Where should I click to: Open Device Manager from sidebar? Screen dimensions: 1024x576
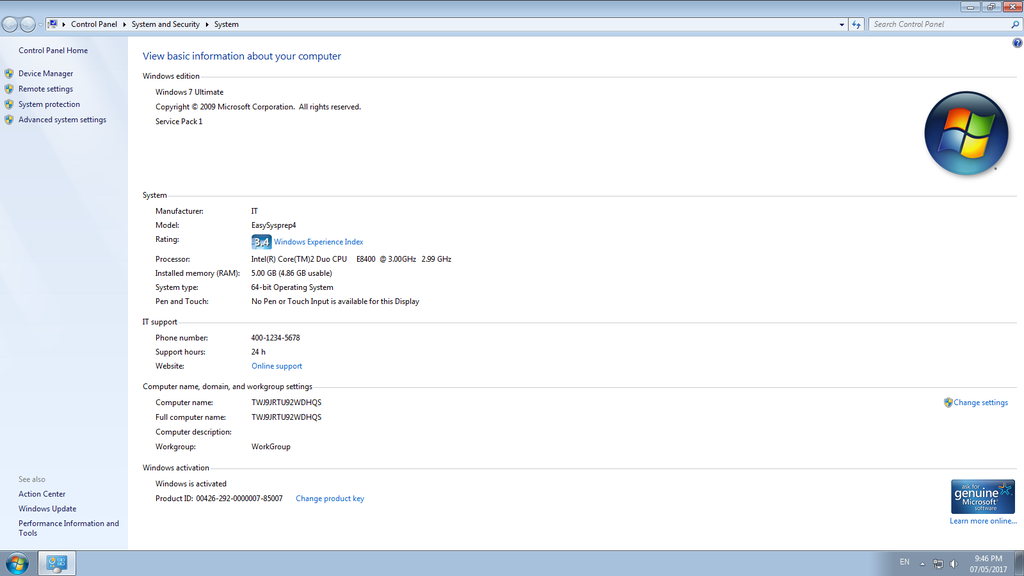click(x=46, y=74)
